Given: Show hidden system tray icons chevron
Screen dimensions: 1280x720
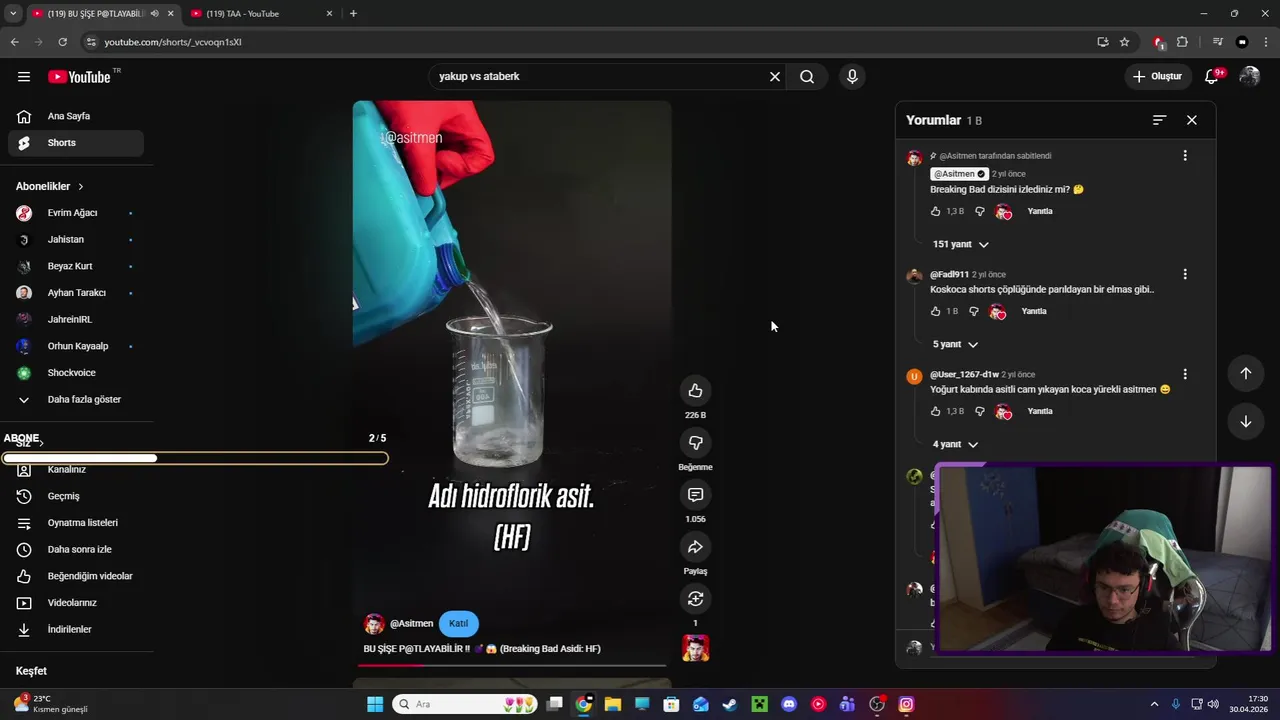Looking at the screenshot, I should click(x=1154, y=704).
